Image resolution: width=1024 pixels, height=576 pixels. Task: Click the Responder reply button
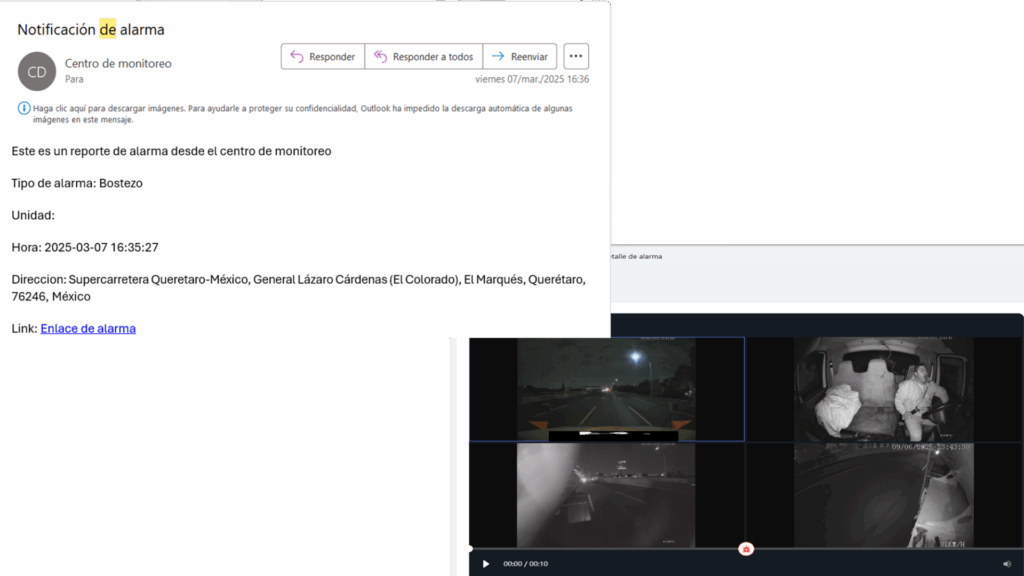point(322,57)
